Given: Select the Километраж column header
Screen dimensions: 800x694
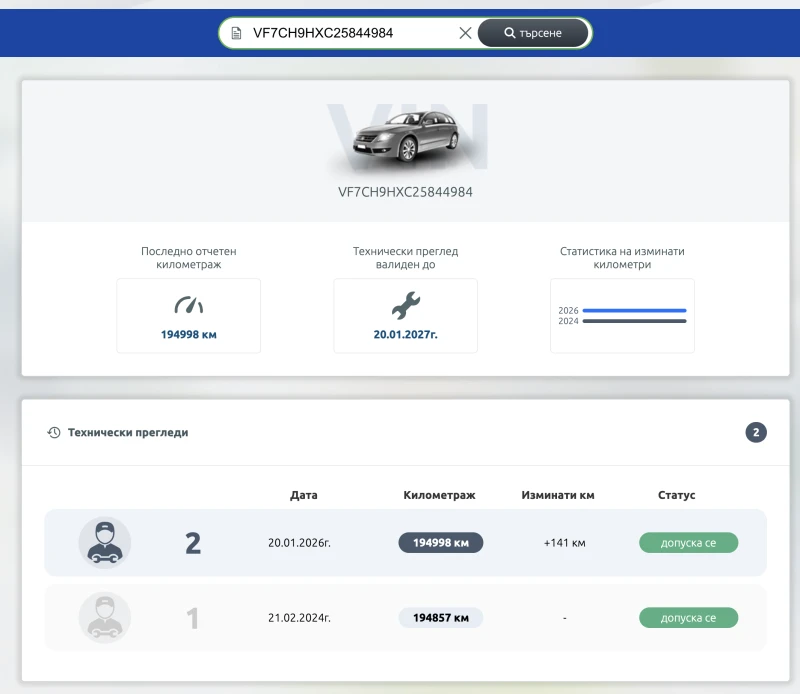Looking at the screenshot, I should pyautogui.click(x=439, y=494).
